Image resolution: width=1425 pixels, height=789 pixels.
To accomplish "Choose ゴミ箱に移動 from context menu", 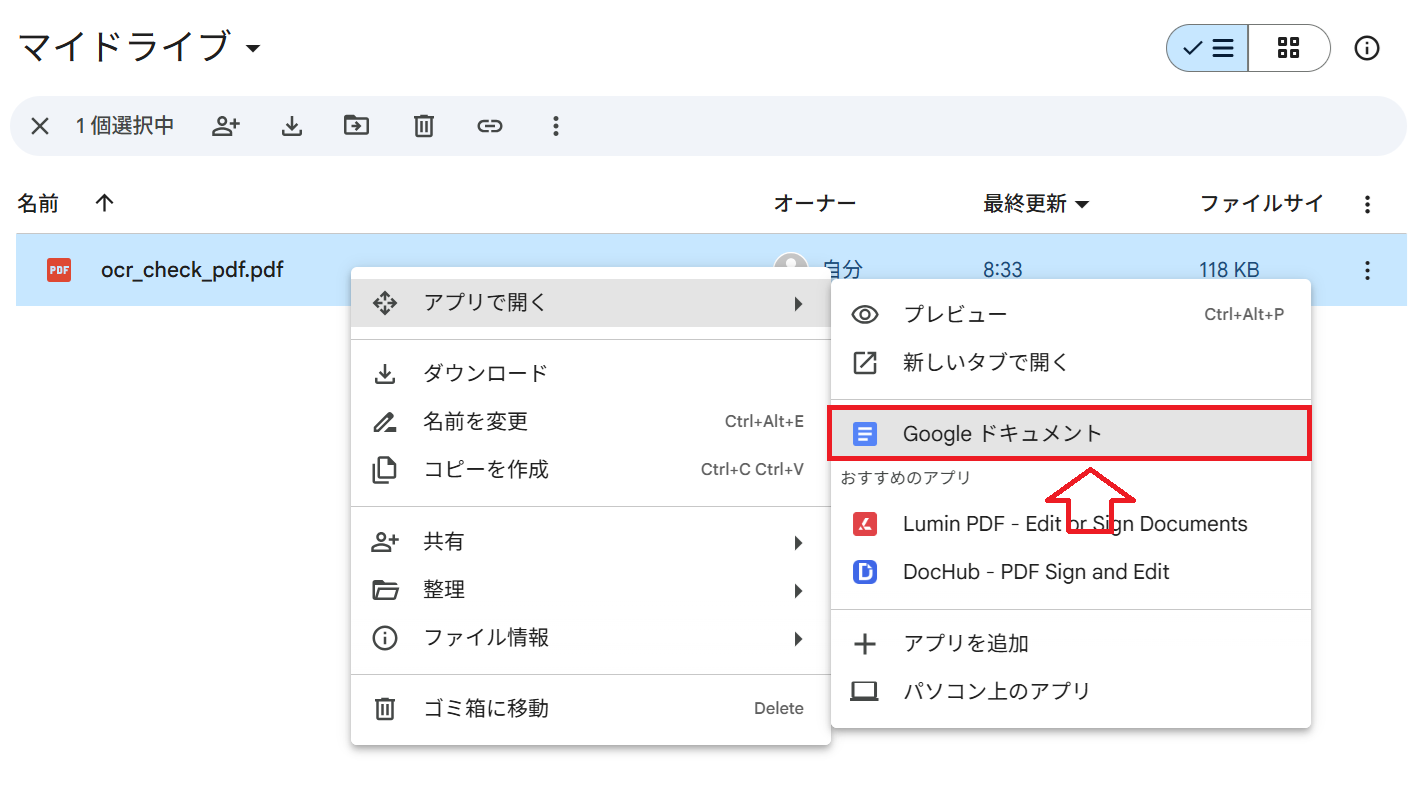I will coord(591,709).
